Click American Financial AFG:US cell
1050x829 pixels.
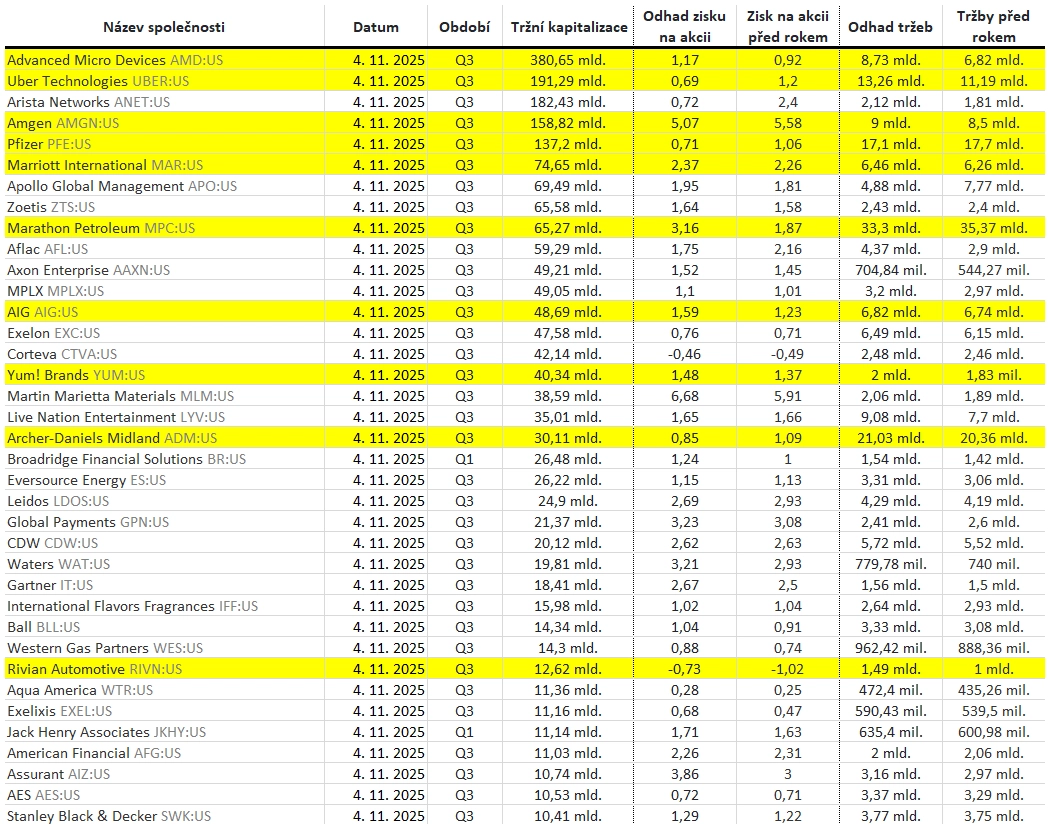(94, 753)
